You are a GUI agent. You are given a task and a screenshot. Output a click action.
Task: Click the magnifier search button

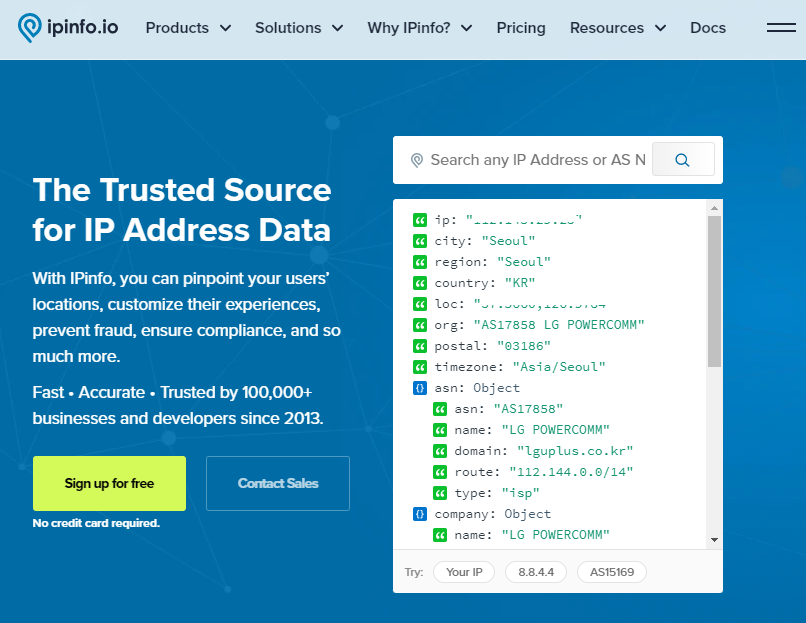683,160
